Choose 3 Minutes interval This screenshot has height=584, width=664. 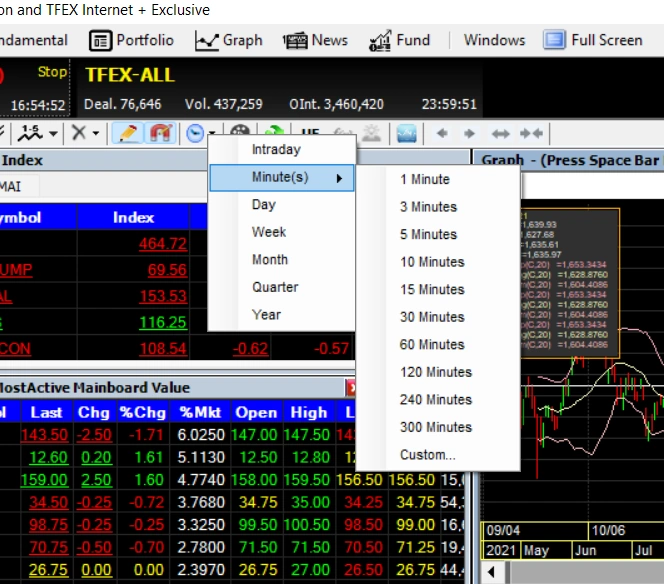pyautogui.click(x=438, y=207)
